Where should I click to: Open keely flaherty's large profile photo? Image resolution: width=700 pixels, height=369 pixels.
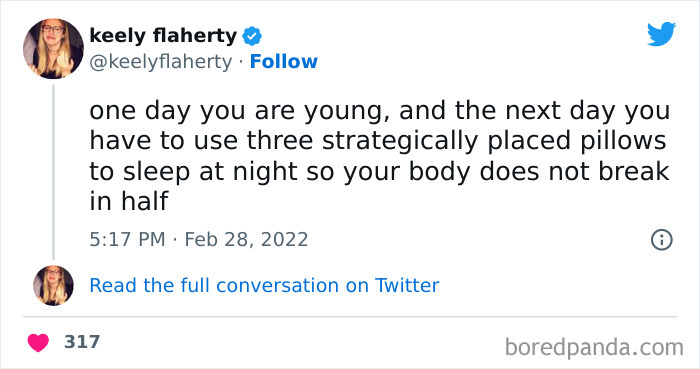tap(53, 49)
